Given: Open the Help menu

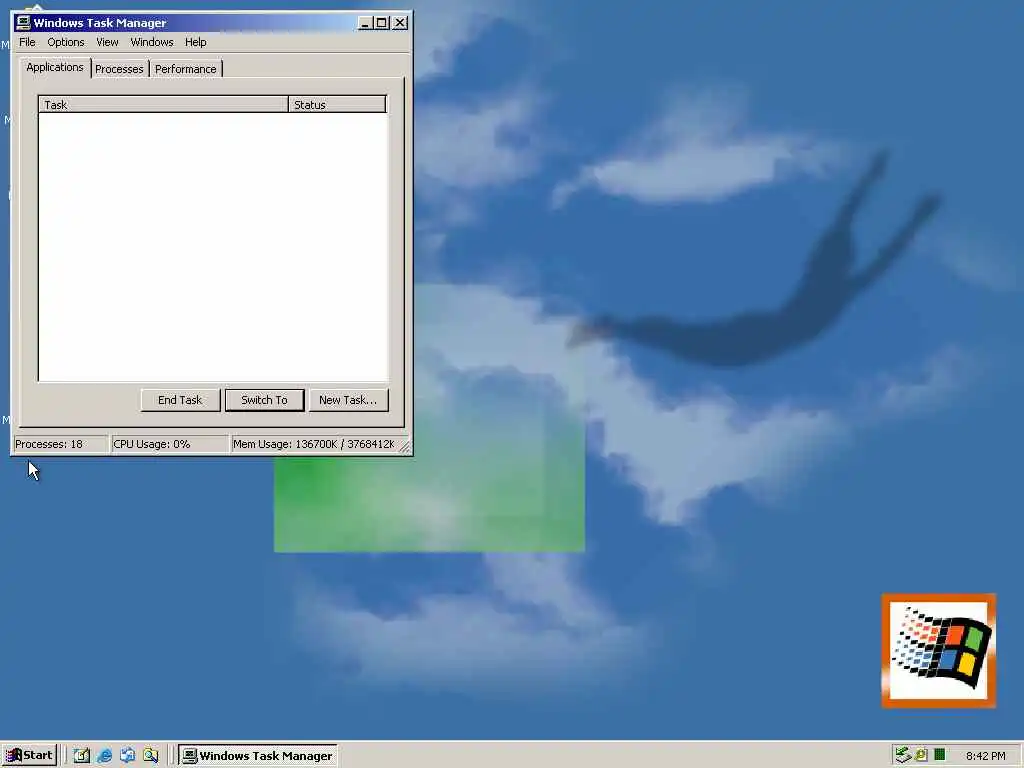Looking at the screenshot, I should [195, 42].
